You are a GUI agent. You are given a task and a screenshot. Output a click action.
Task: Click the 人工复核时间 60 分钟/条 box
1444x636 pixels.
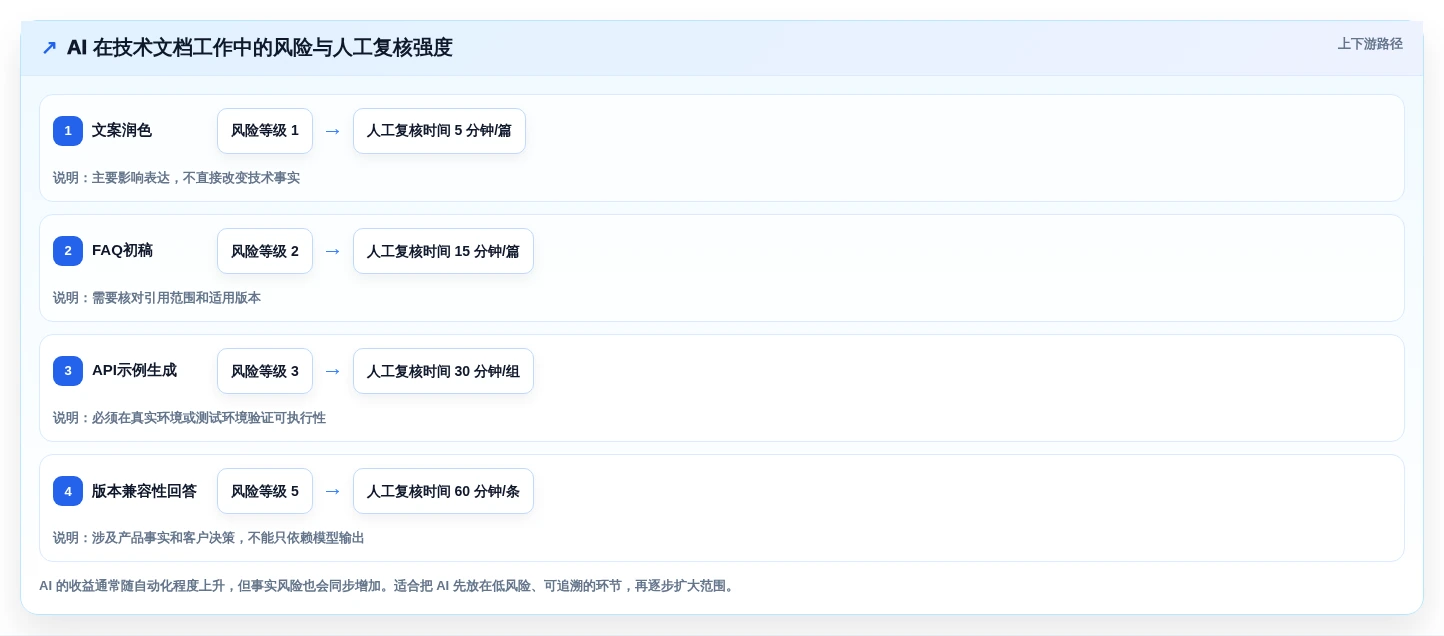443,491
